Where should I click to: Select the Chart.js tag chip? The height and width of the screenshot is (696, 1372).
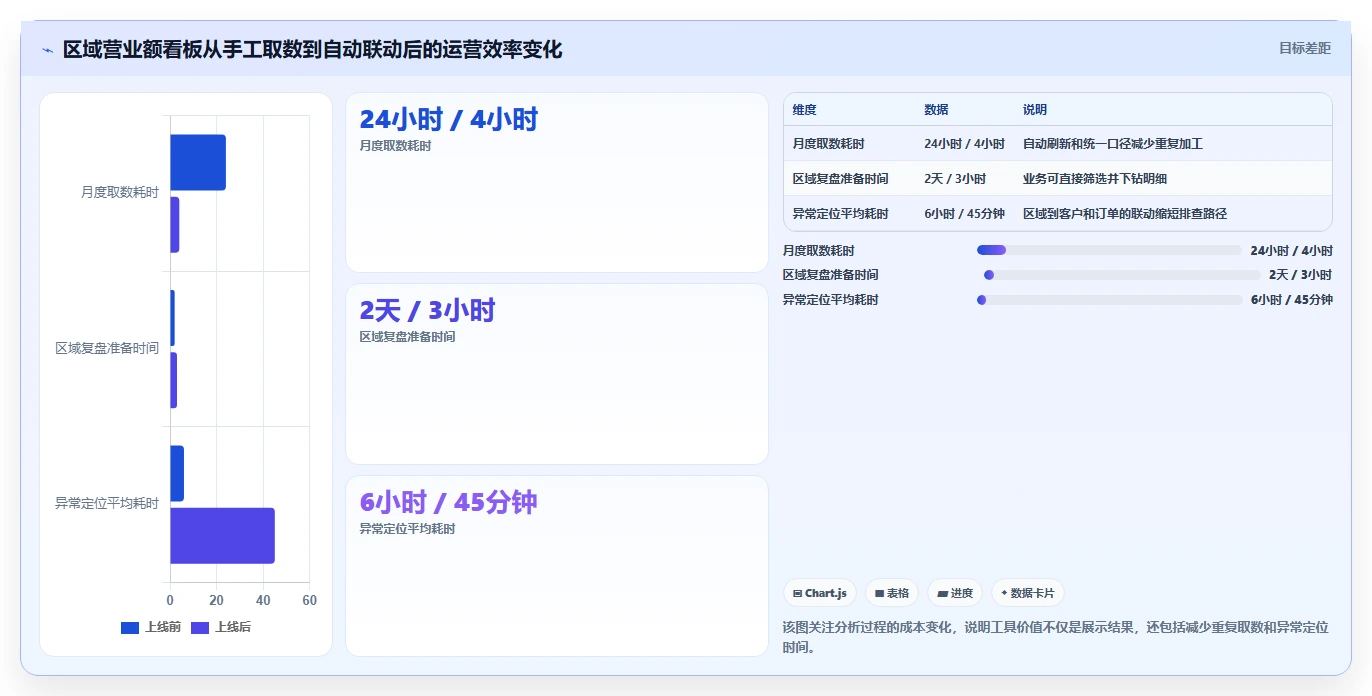point(820,593)
